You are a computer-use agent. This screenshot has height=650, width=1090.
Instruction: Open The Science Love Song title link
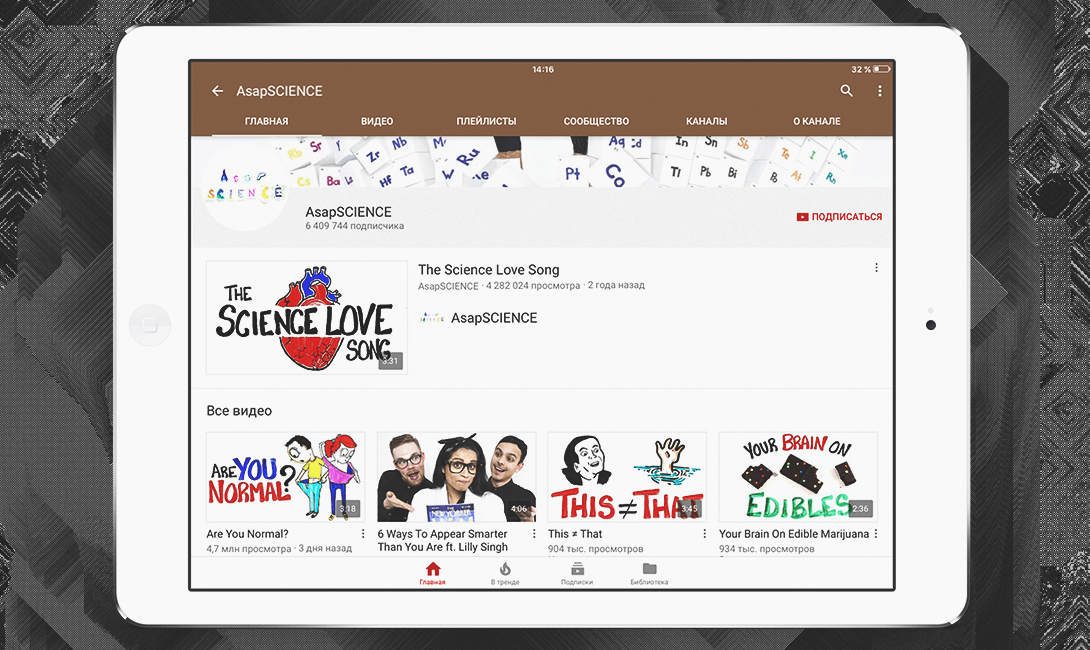[x=489, y=270]
